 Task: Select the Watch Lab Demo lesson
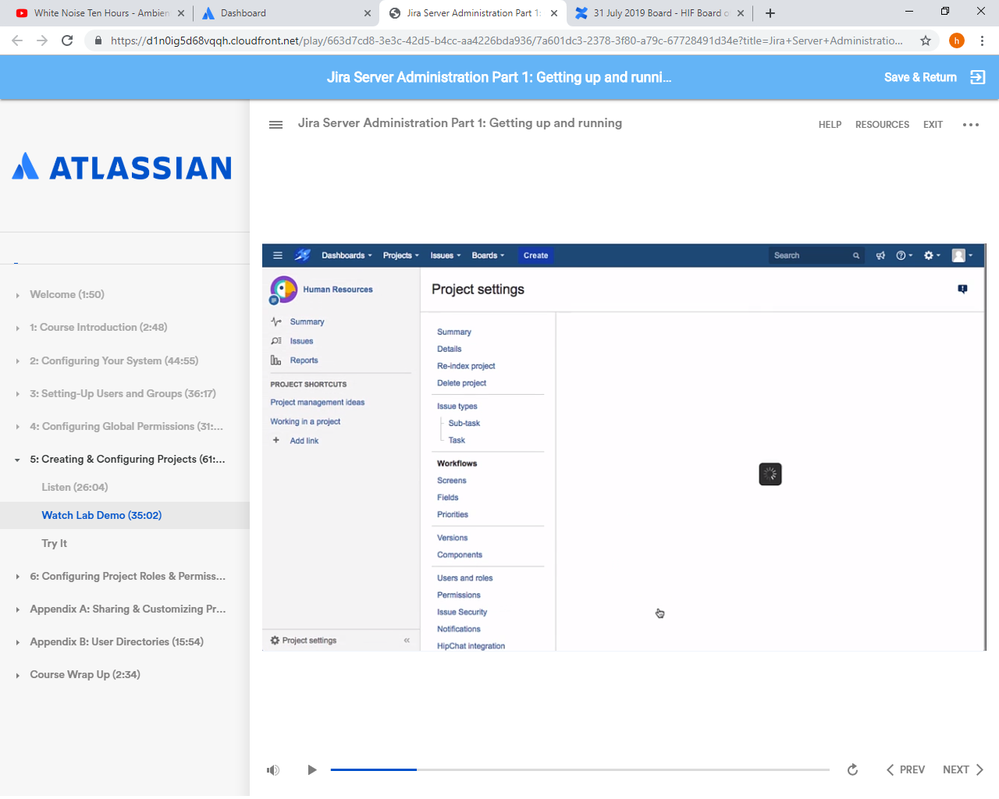[x=101, y=515]
